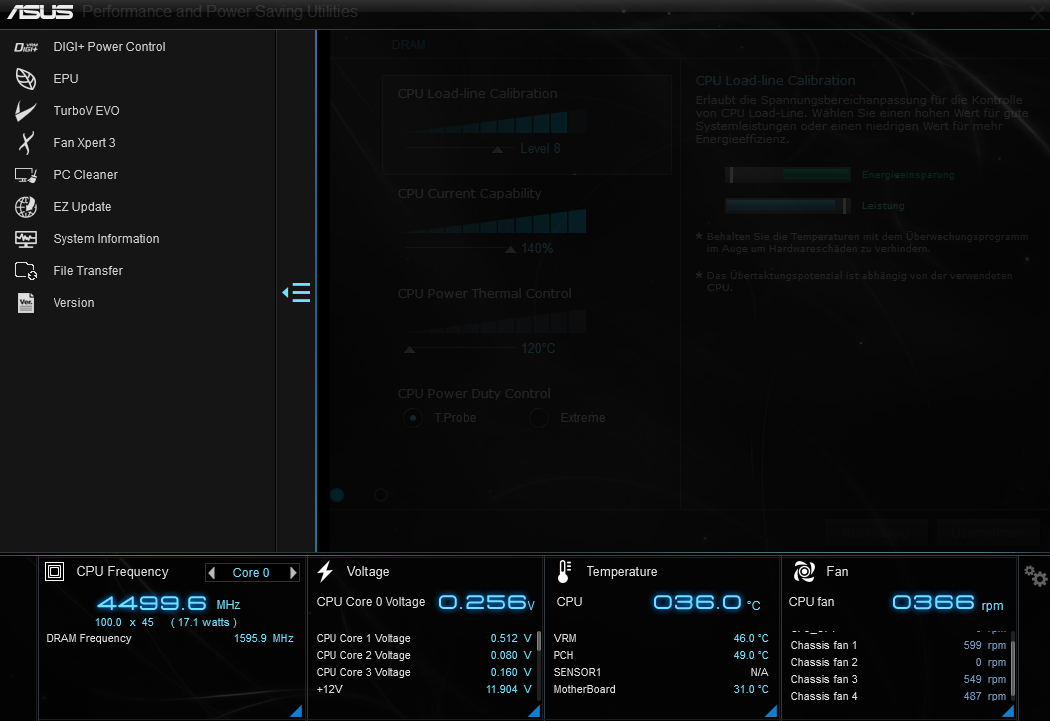Switch to the DRAM tab
1050x721 pixels.
408,45
